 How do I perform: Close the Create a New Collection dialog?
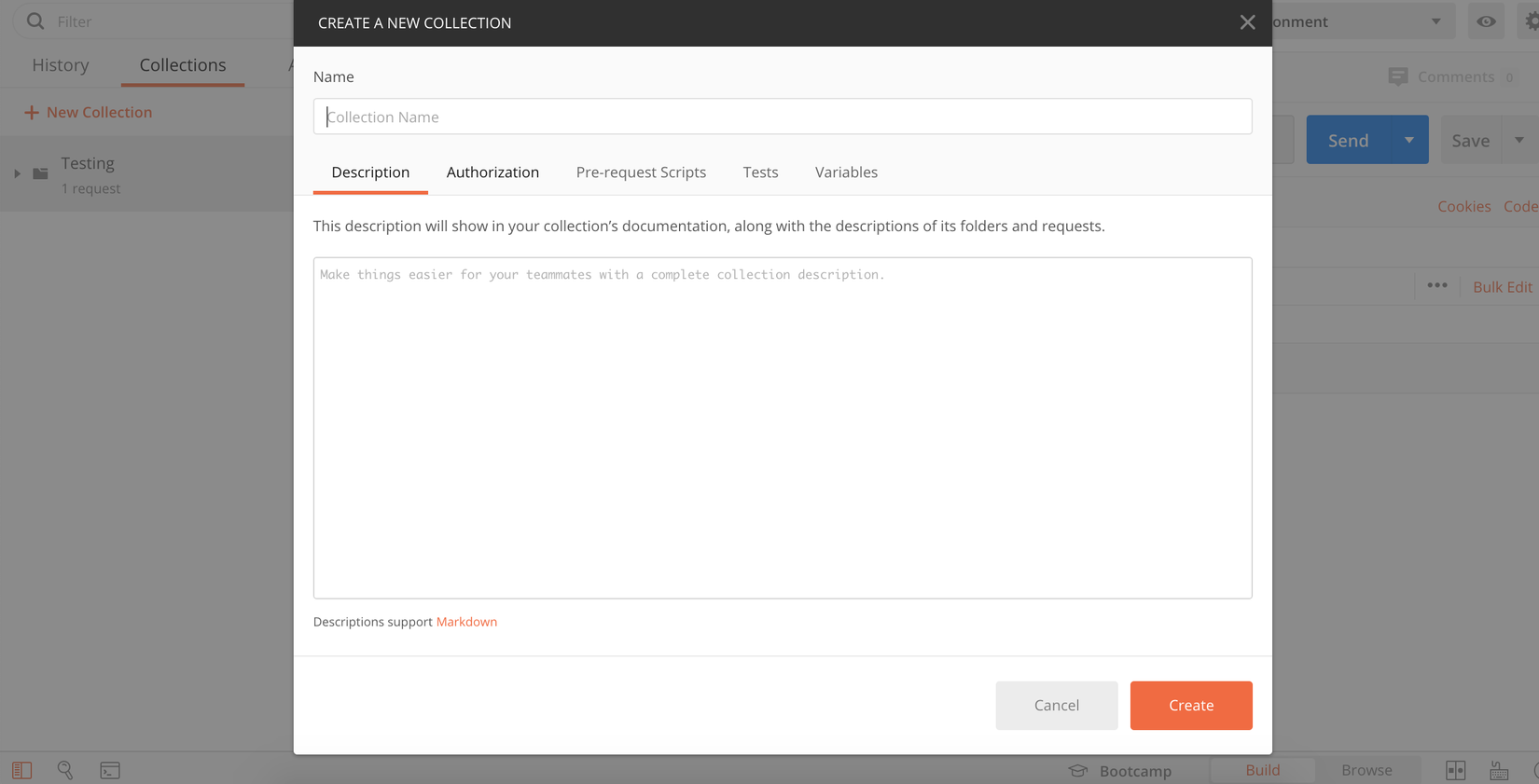point(1247,22)
